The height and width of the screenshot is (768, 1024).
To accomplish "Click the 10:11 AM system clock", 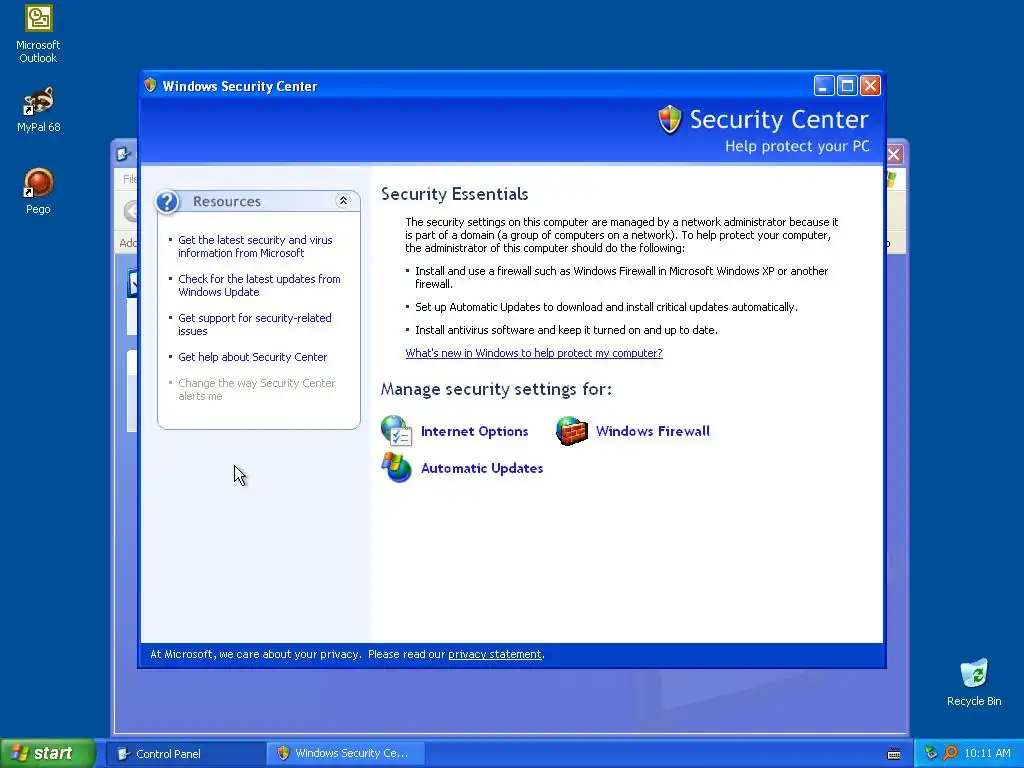I will tap(987, 753).
